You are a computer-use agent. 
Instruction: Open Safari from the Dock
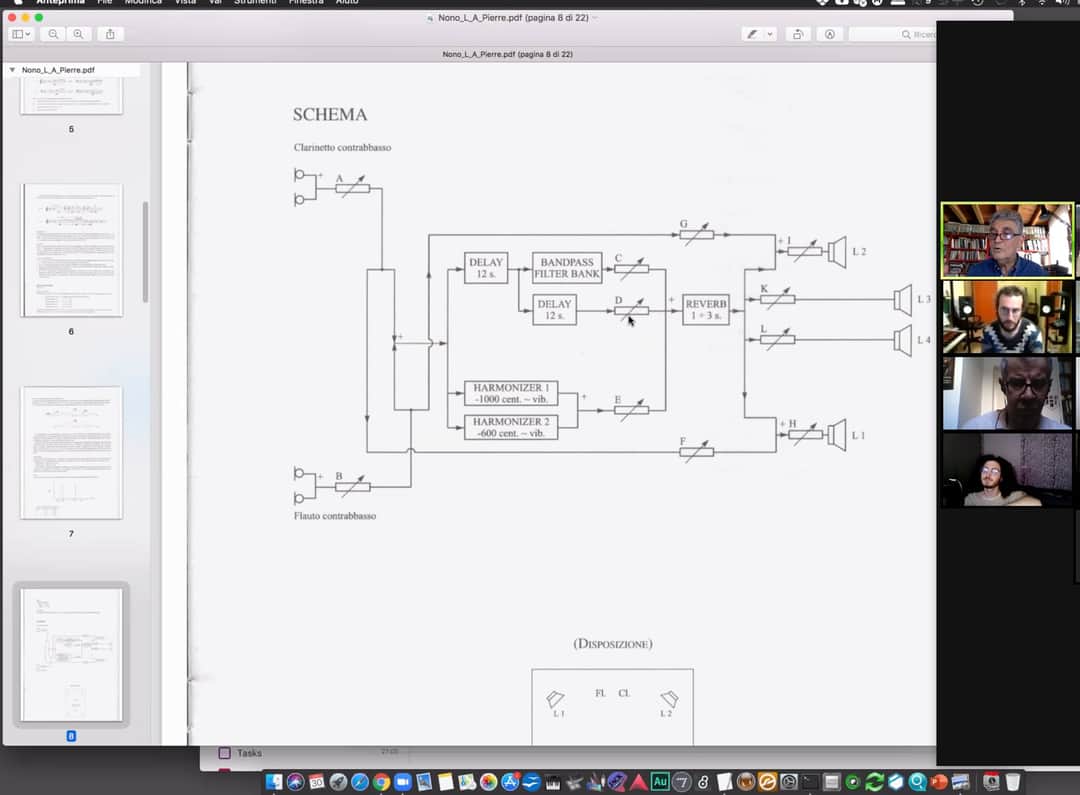click(360, 781)
